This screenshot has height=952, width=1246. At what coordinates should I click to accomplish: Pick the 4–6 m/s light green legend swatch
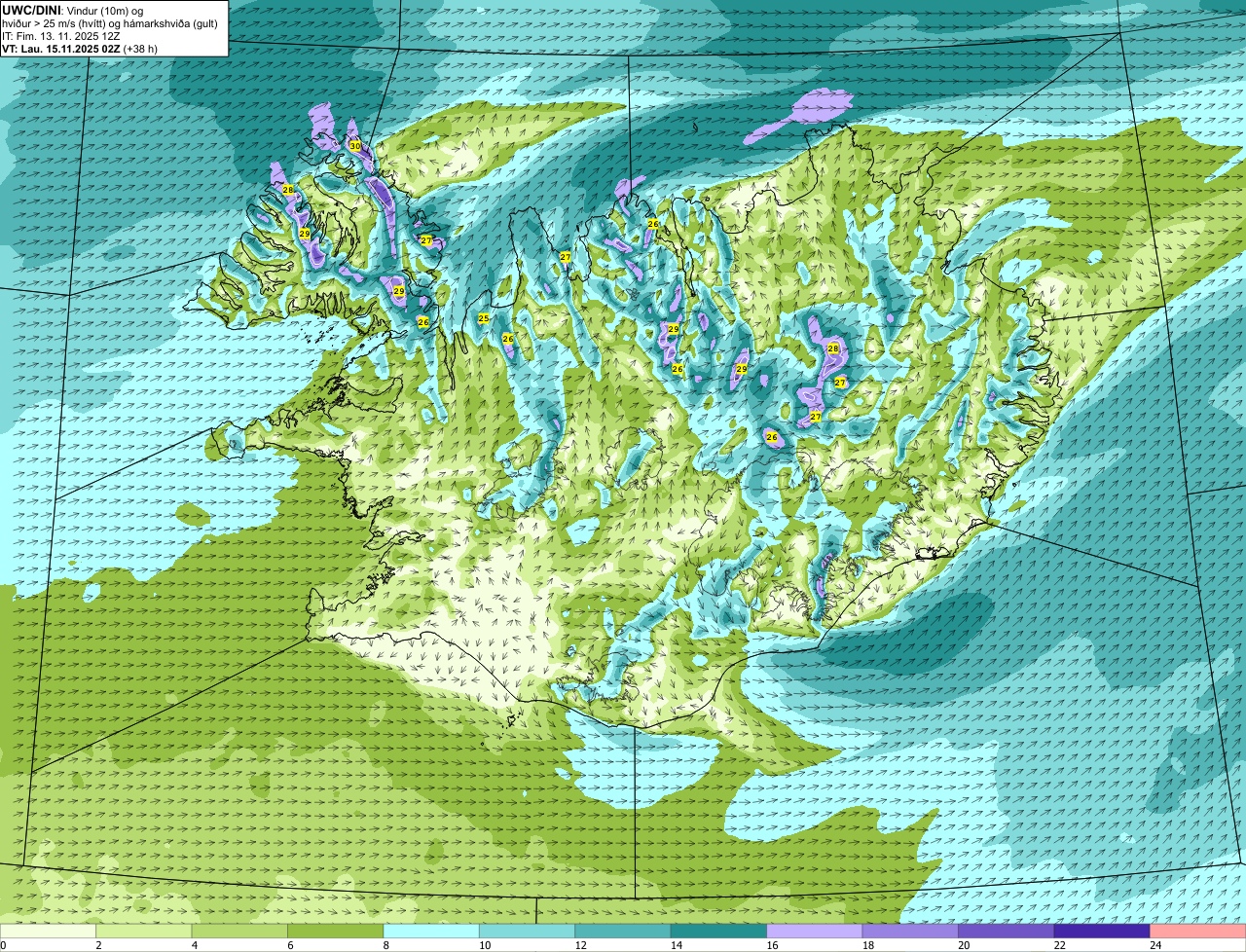point(240,931)
